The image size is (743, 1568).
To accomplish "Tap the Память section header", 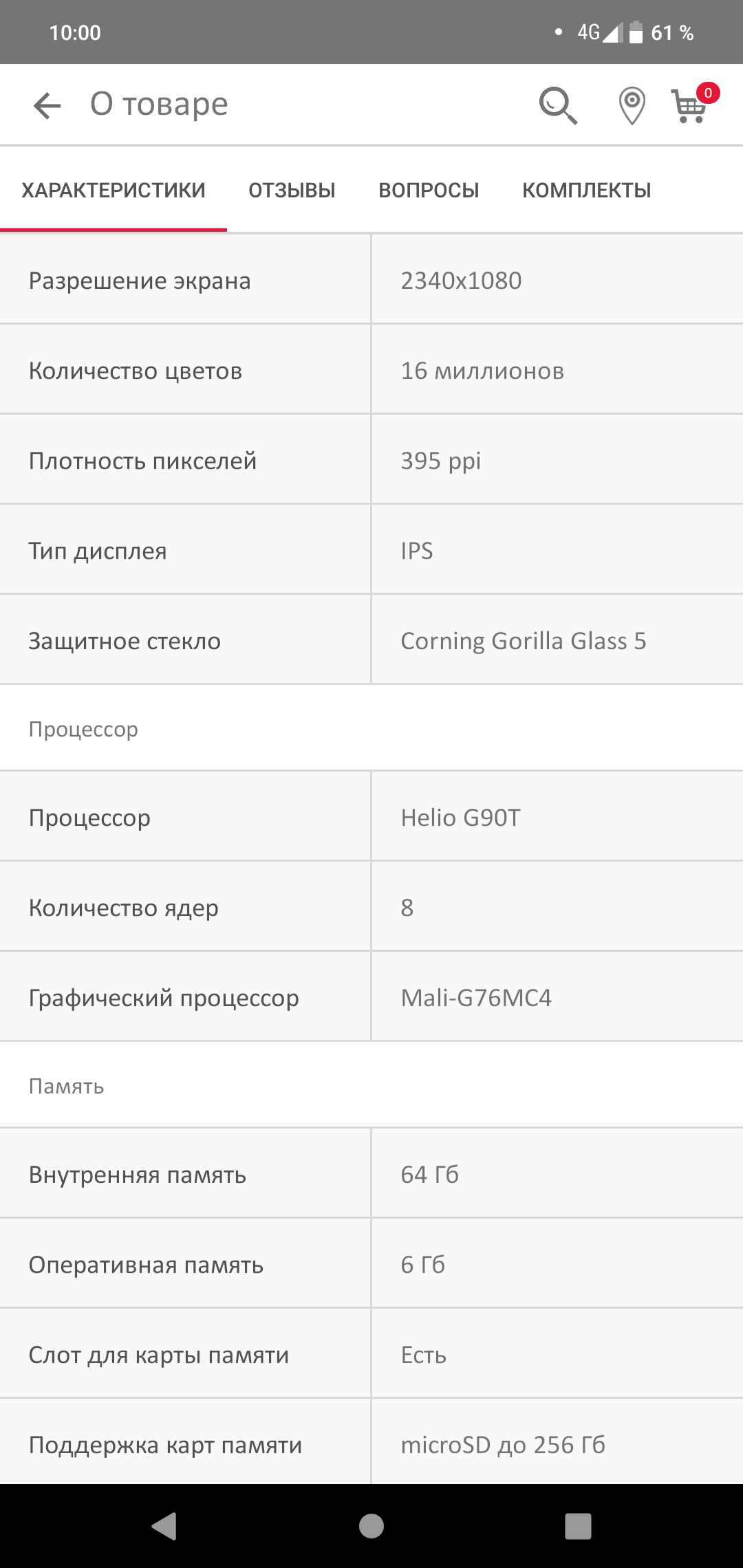I will [66, 1086].
